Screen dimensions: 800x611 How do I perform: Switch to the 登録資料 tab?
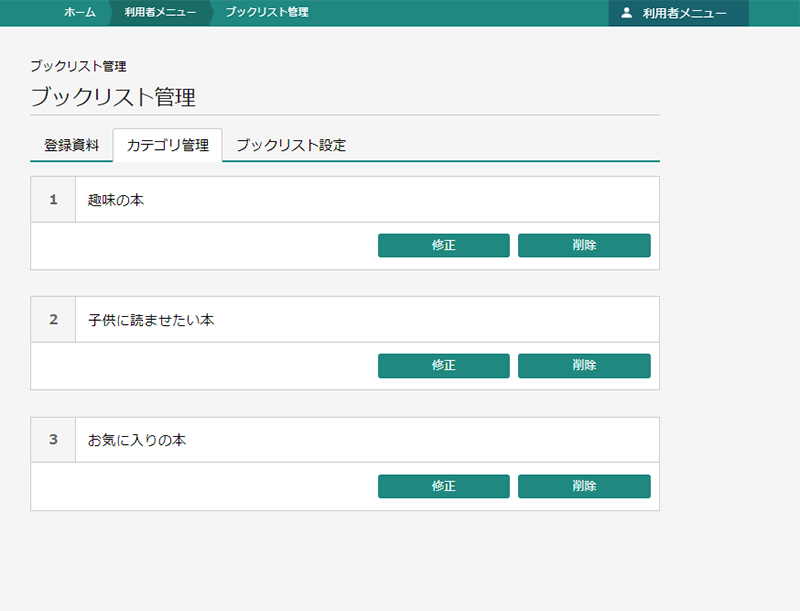click(x=71, y=145)
